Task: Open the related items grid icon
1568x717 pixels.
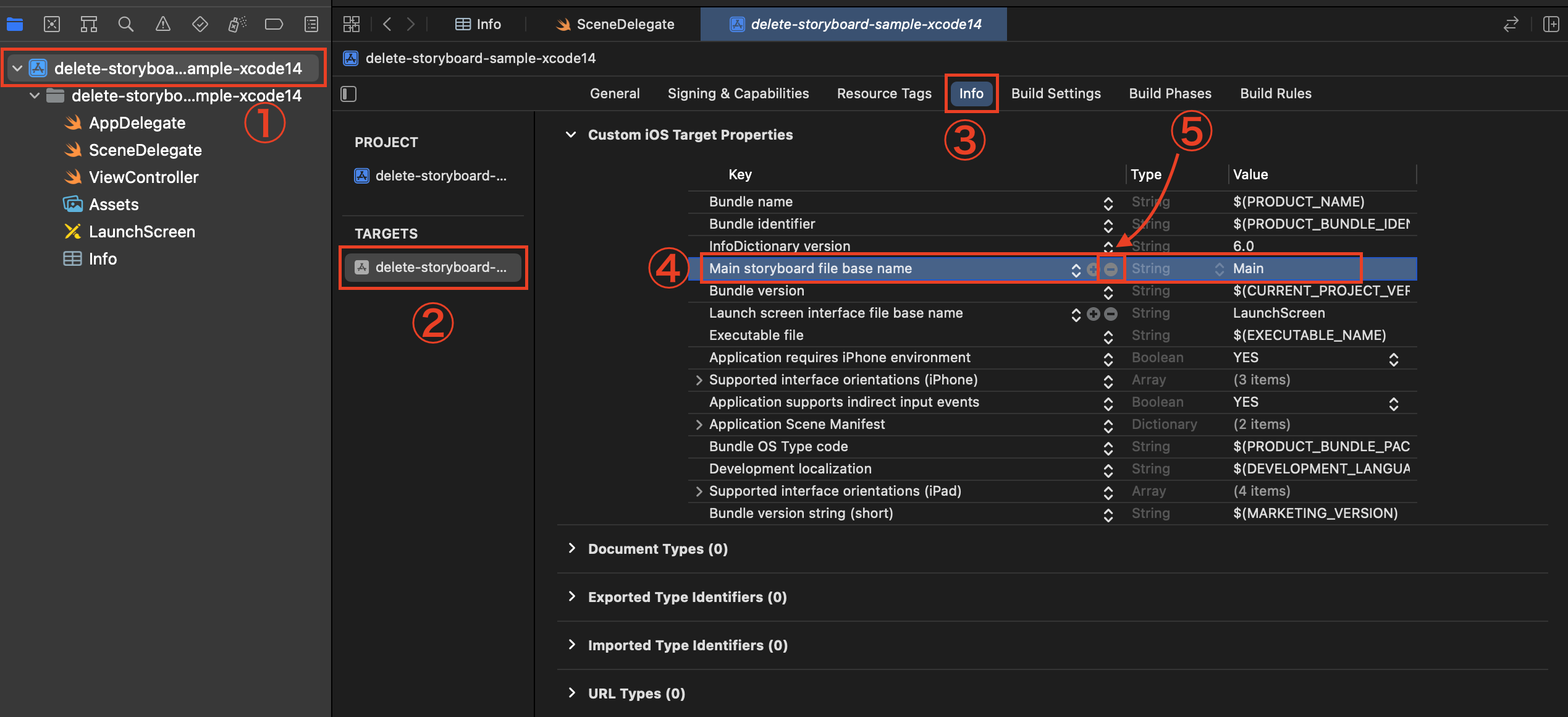Action: pos(352,24)
